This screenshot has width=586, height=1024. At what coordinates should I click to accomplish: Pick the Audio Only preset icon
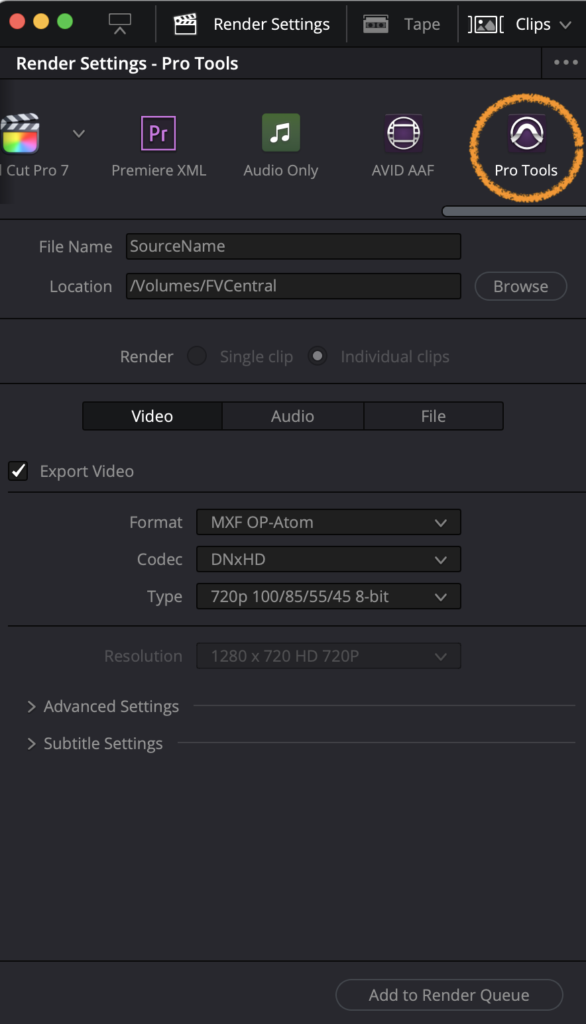click(280, 133)
